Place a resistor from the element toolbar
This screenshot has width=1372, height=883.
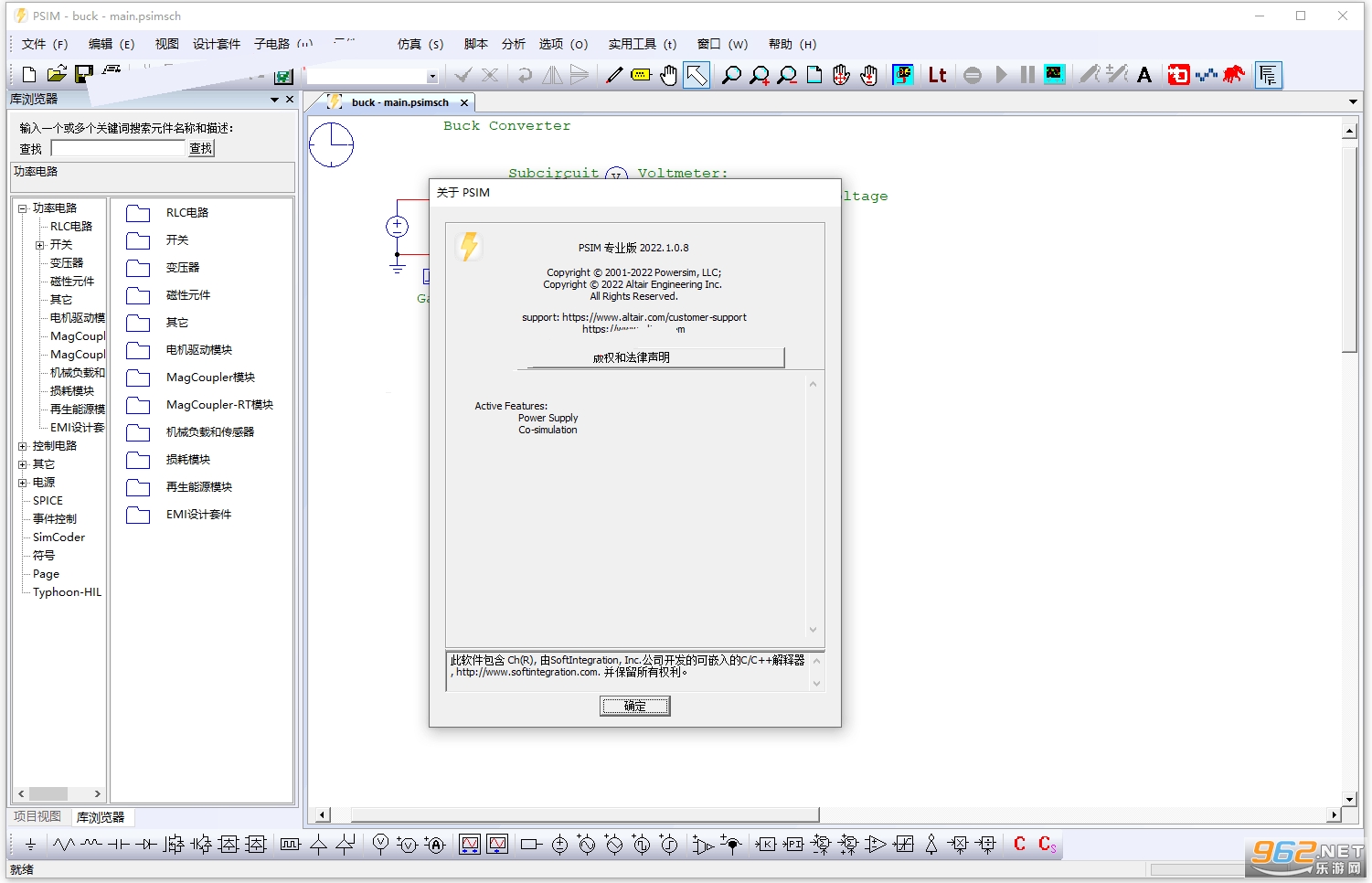click(x=63, y=845)
